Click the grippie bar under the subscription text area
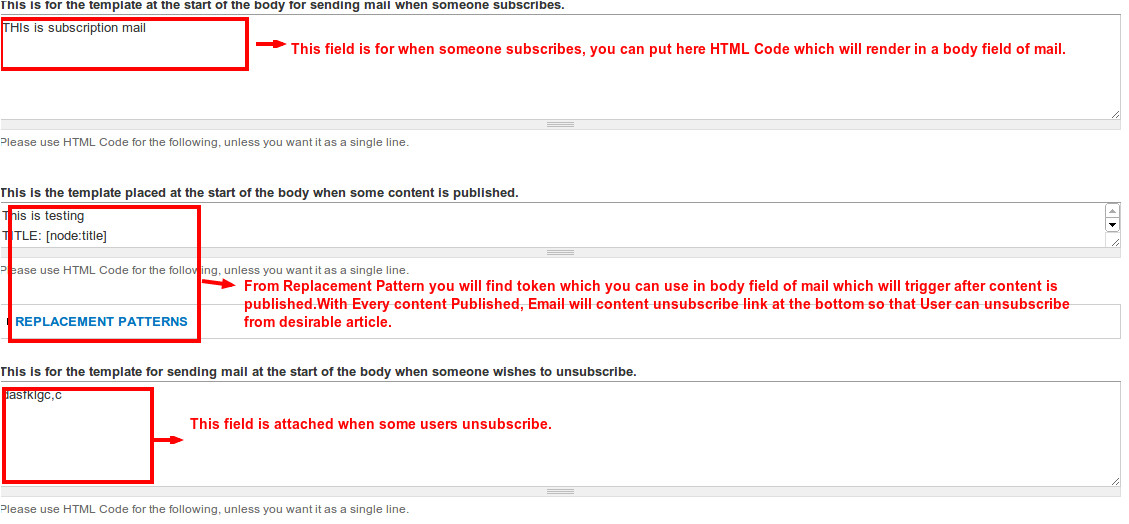 [560, 125]
